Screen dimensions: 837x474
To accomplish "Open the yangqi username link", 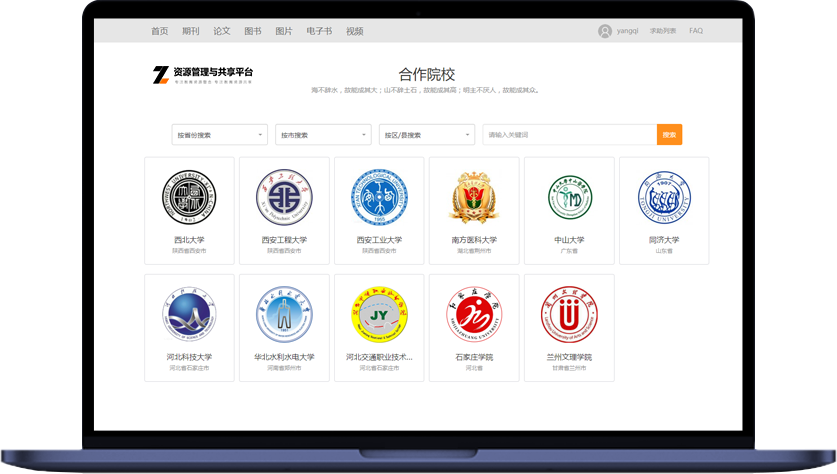I will [x=627, y=31].
